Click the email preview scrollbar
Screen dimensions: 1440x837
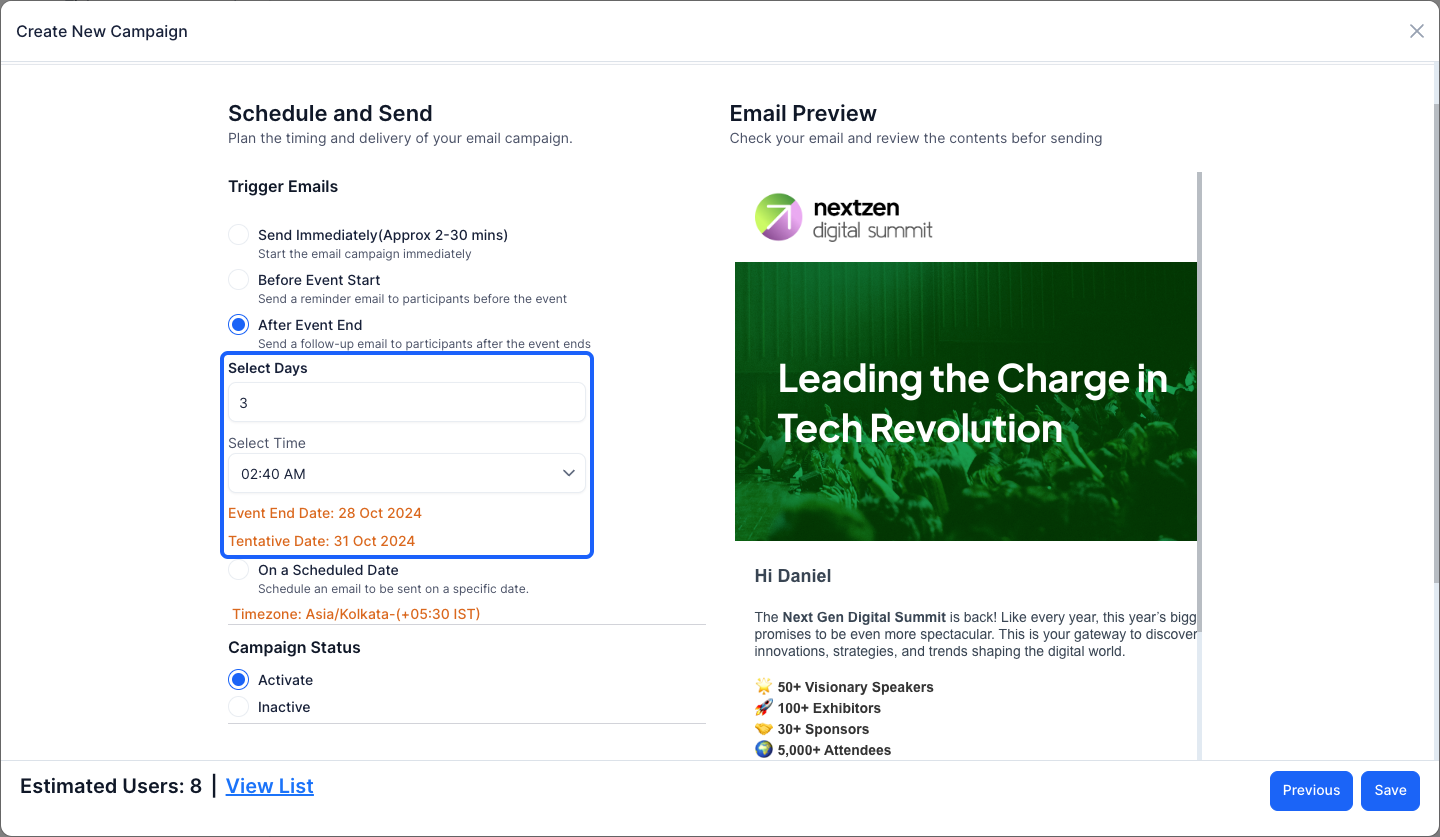coord(1200,464)
